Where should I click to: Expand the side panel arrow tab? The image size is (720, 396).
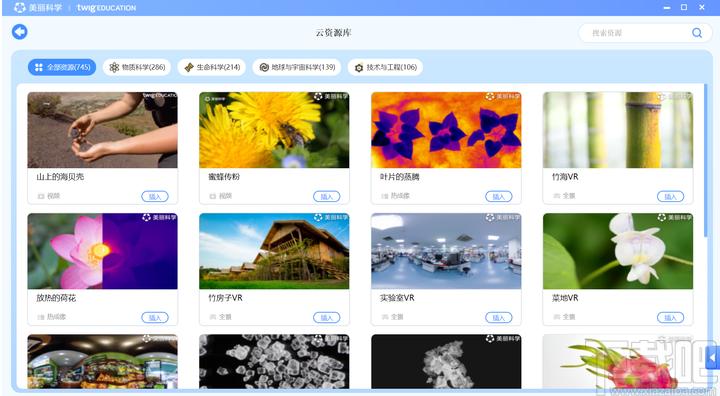[713, 357]
